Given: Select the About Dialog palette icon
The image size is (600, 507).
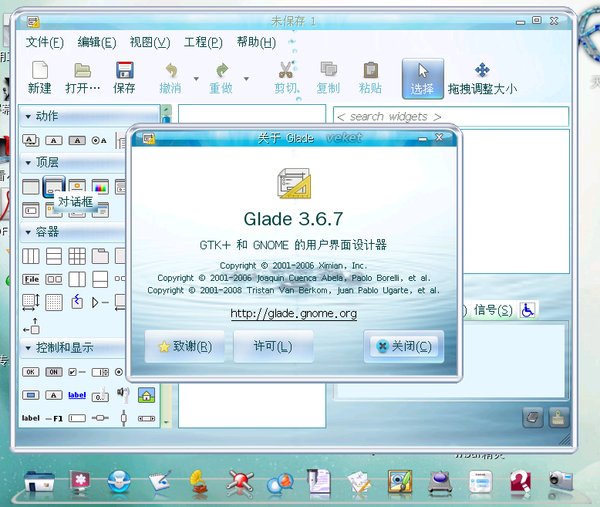Looking at the screenshot, I should (x=77, y=186).
